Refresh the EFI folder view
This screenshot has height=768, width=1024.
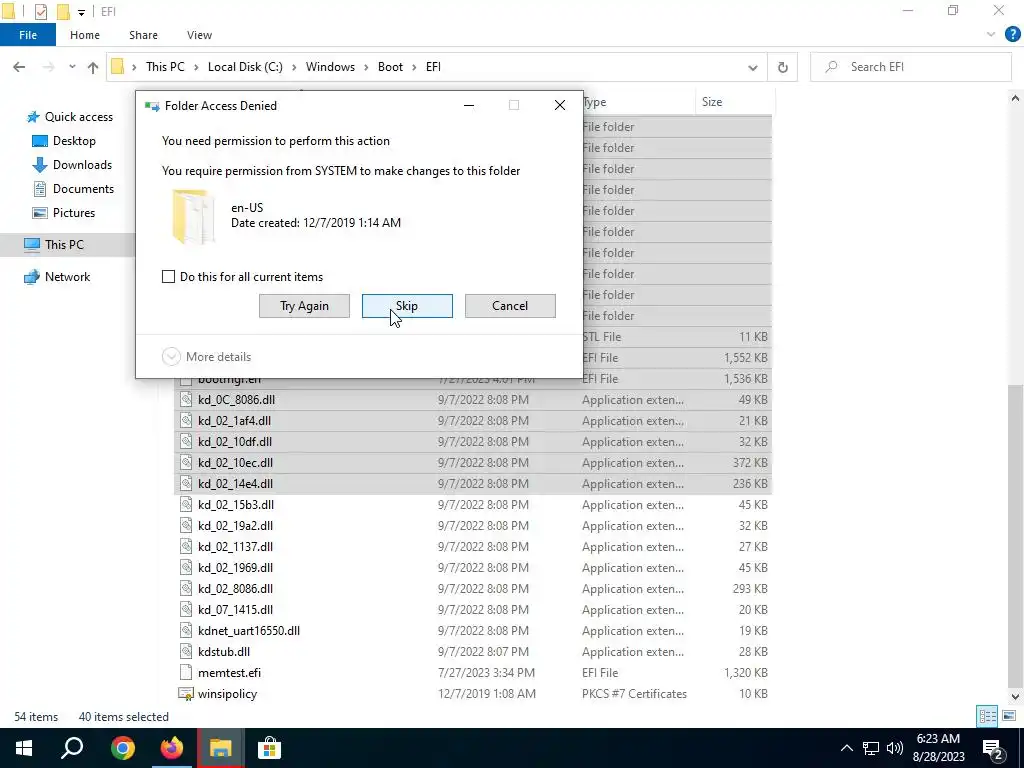click(x=782, y=67)
